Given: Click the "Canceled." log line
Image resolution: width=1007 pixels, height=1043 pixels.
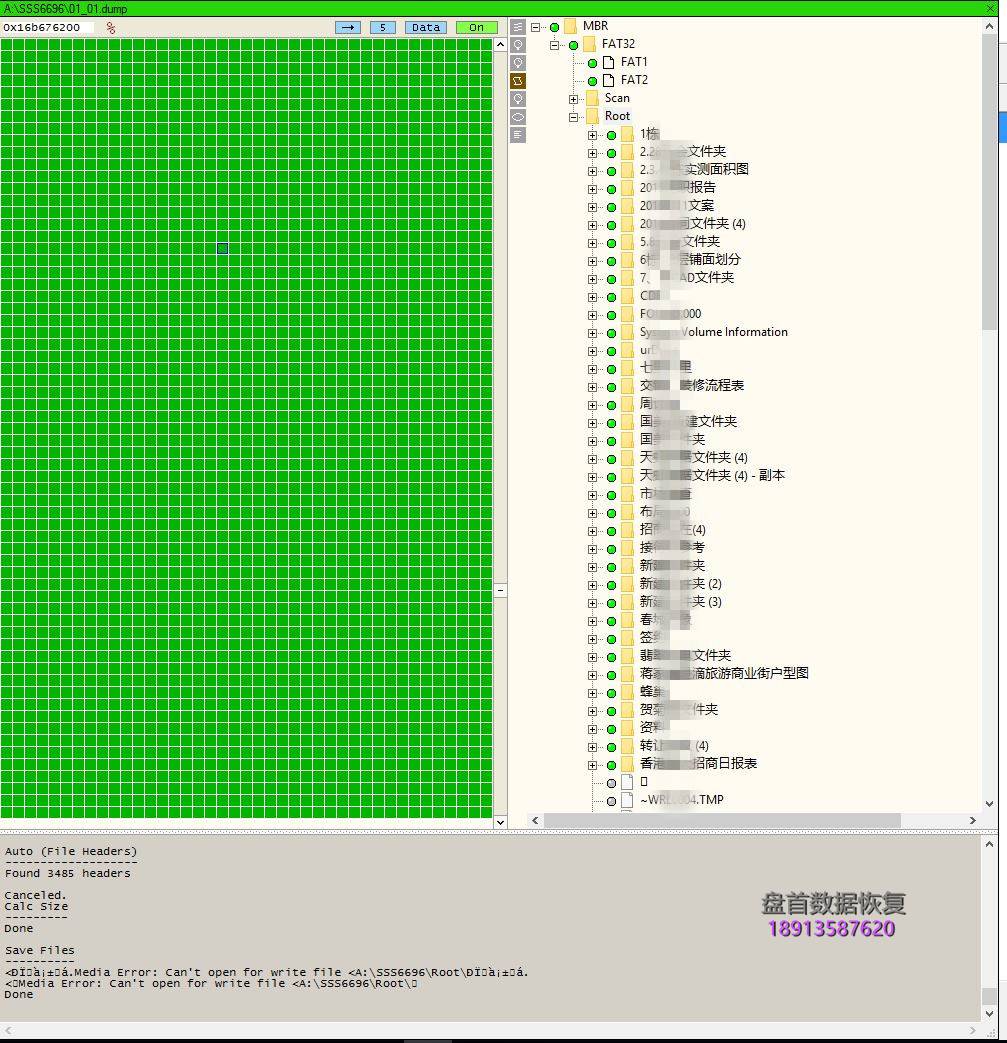Looking at the screenshot, I should pos(35,895).
